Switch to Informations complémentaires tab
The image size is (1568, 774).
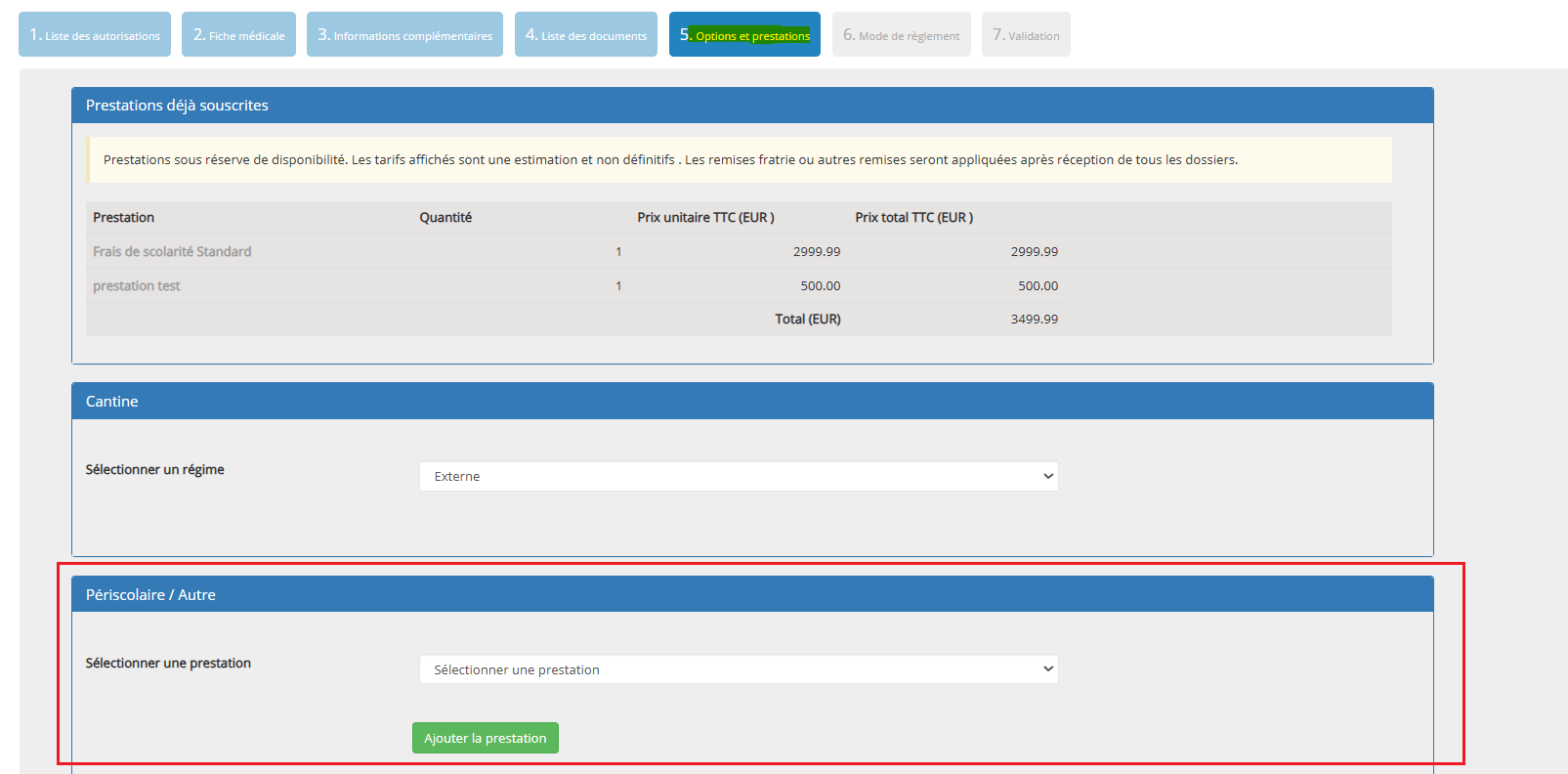(x=404, y=35)
